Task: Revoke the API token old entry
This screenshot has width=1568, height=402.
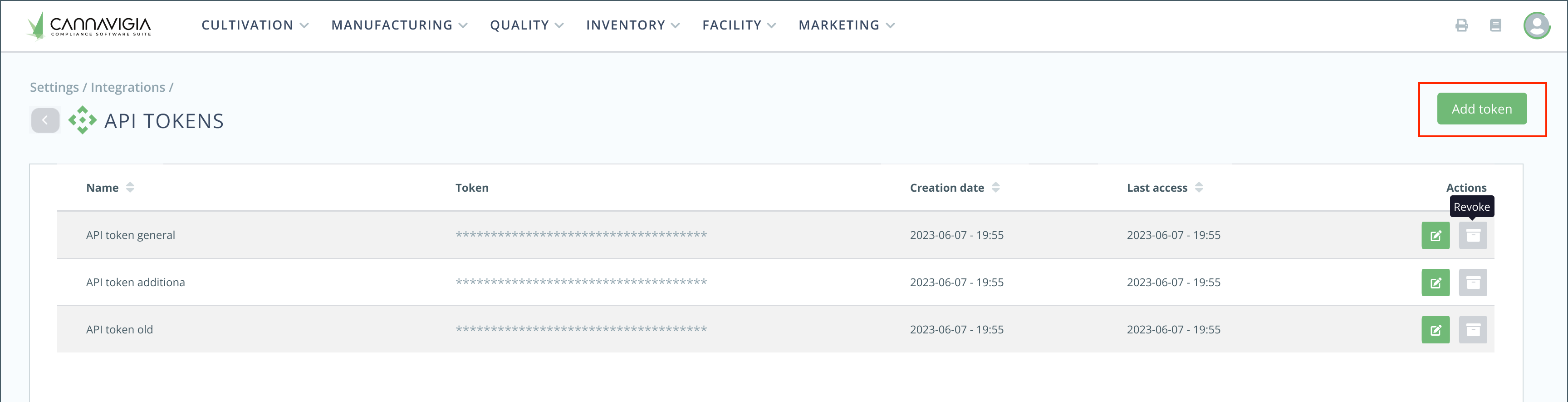Action: tap(1472, 330)
